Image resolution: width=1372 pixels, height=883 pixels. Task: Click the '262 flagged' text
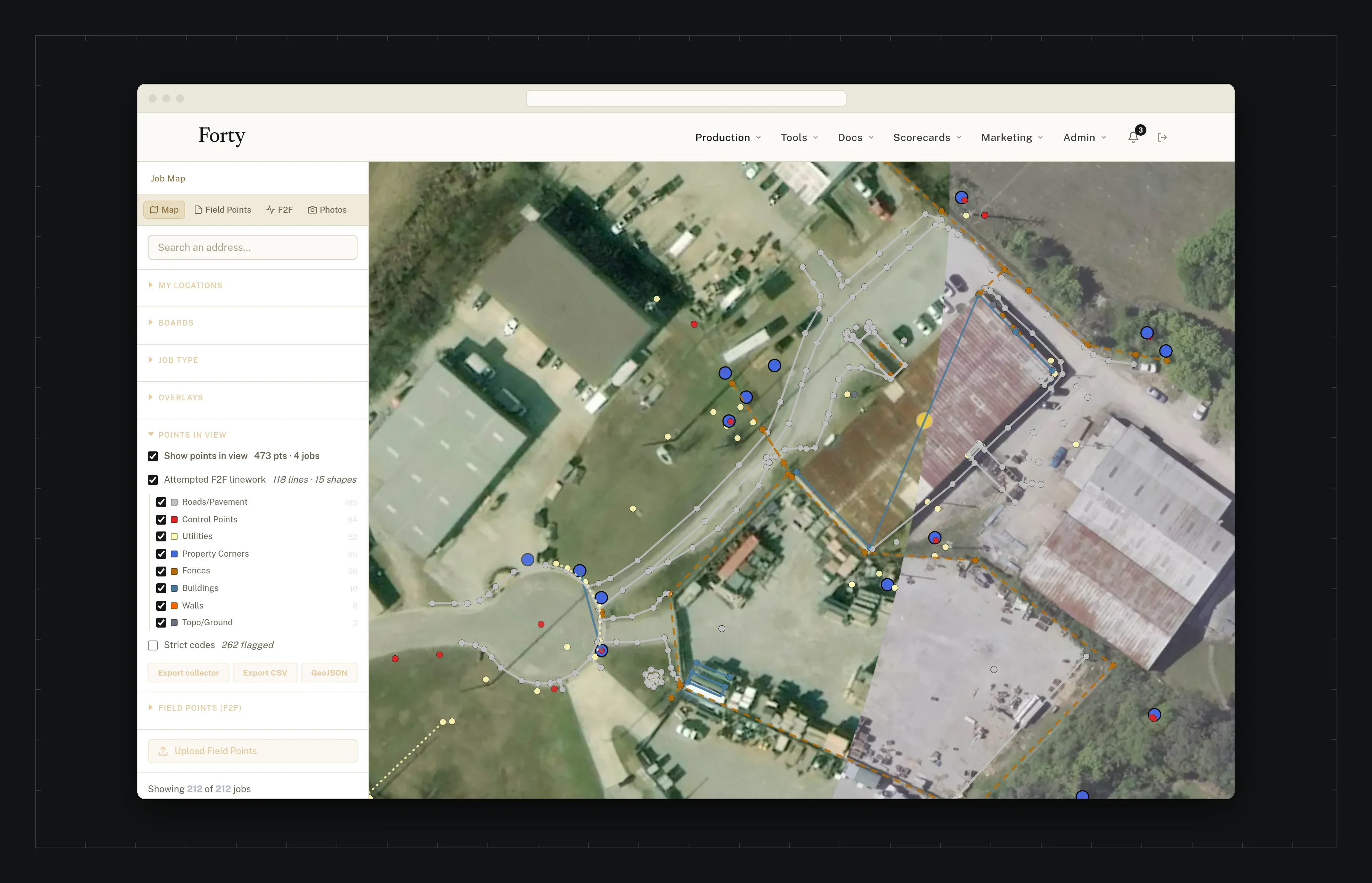(x=247, y=645)
